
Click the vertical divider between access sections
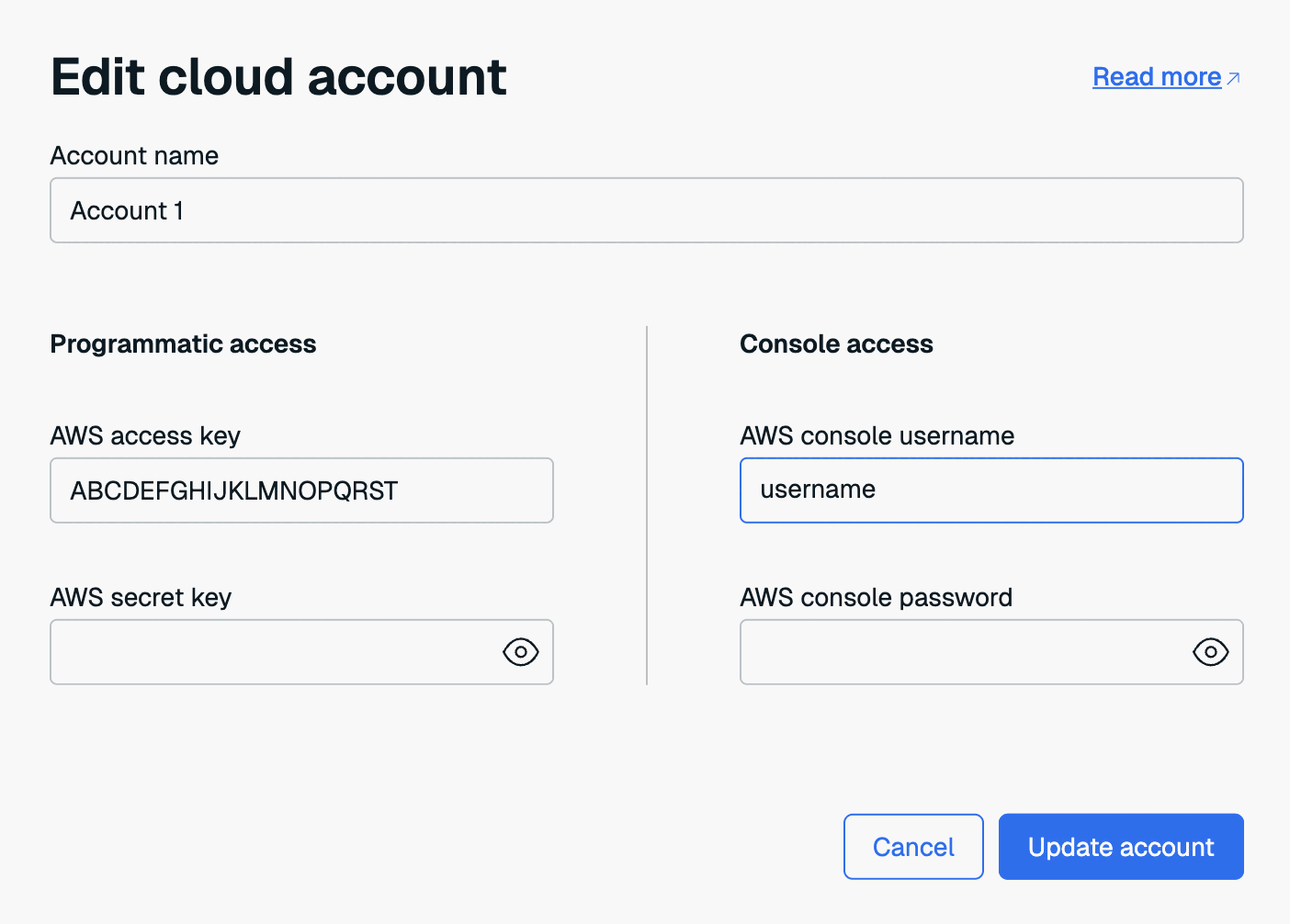click(647, 505)
